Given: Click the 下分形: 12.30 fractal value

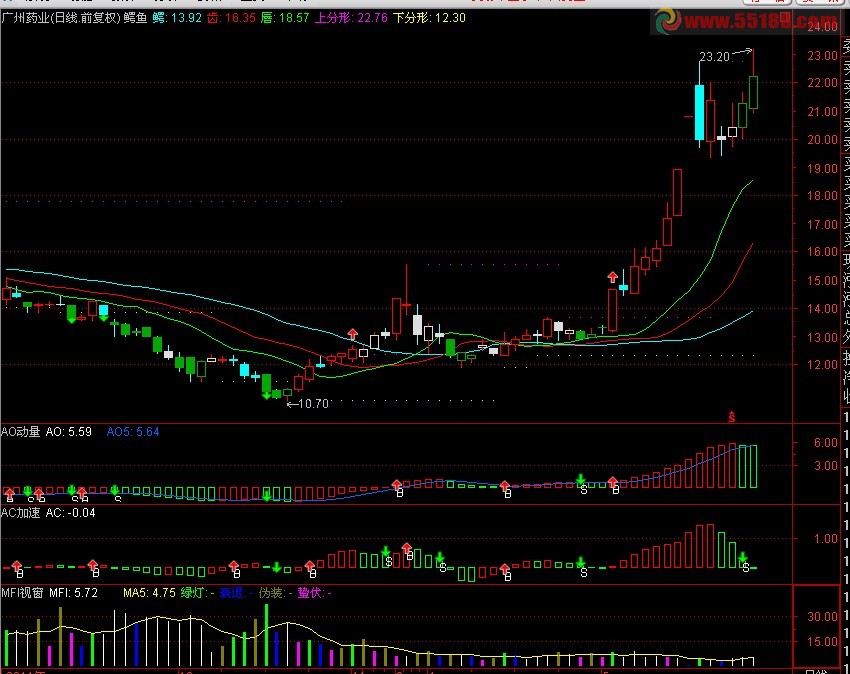Looking at the screenshot, I should (x=429, y=18).
